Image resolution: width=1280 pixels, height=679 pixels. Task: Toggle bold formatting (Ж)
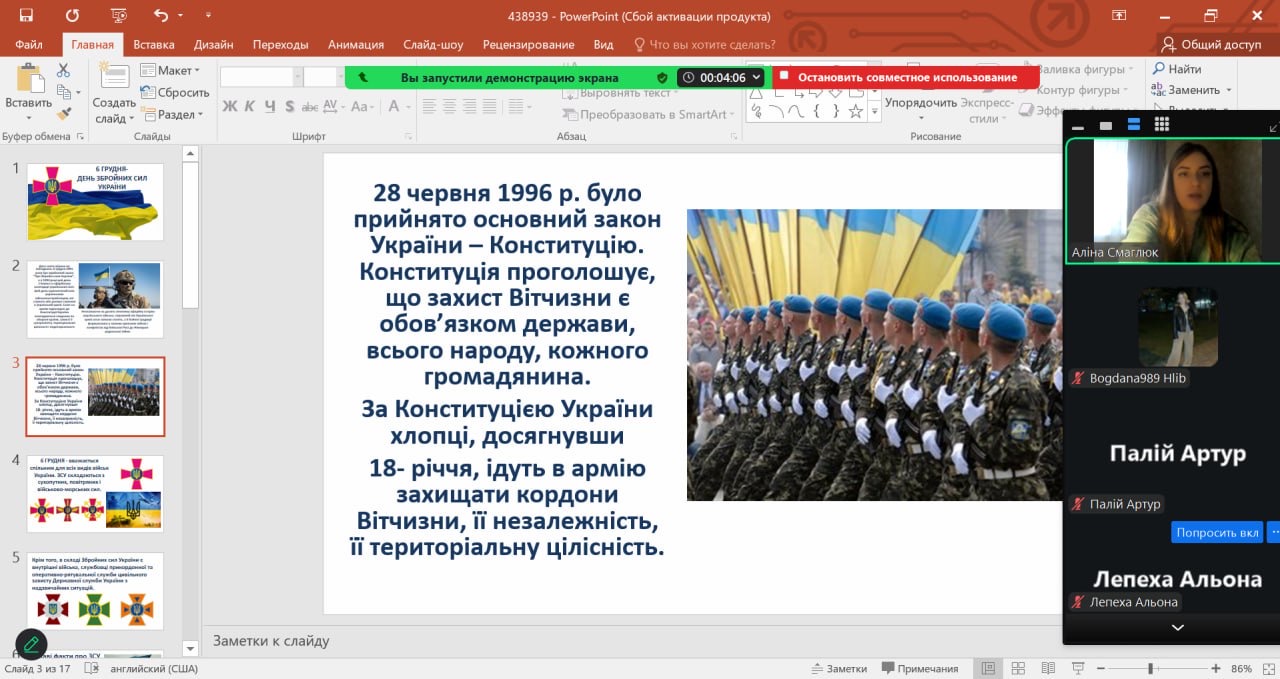tap(229, 107)
